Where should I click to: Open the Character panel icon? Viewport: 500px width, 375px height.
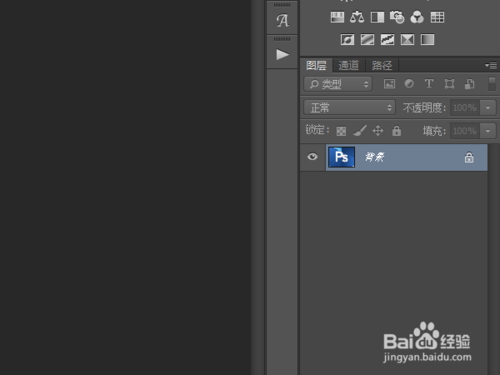pyautogui.click(x=282, y=21)
